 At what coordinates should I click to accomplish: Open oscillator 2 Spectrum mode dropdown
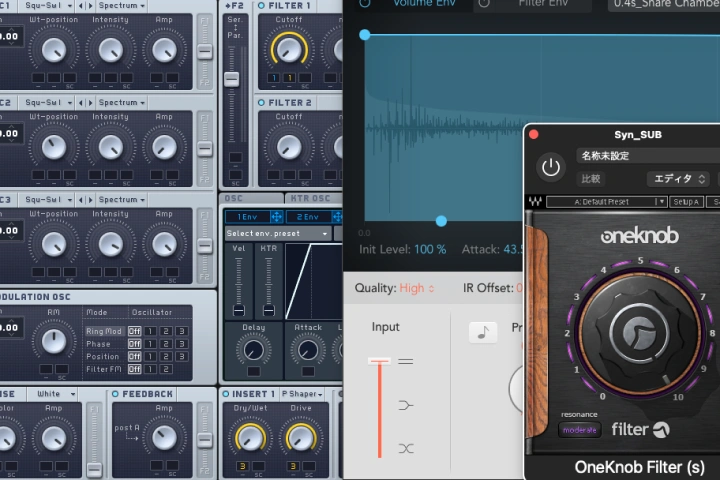[x=122, y=102]
